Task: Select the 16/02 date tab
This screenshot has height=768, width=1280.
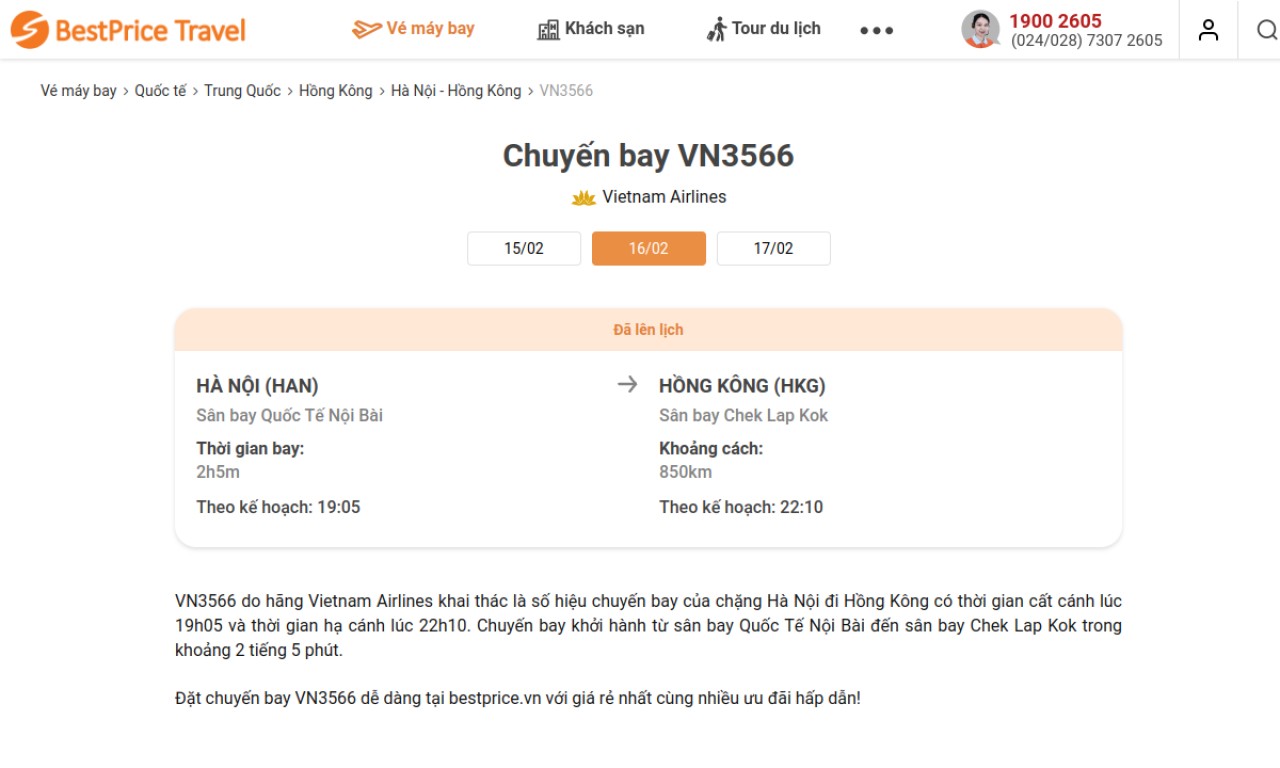Action: click(x=649, y=248)
